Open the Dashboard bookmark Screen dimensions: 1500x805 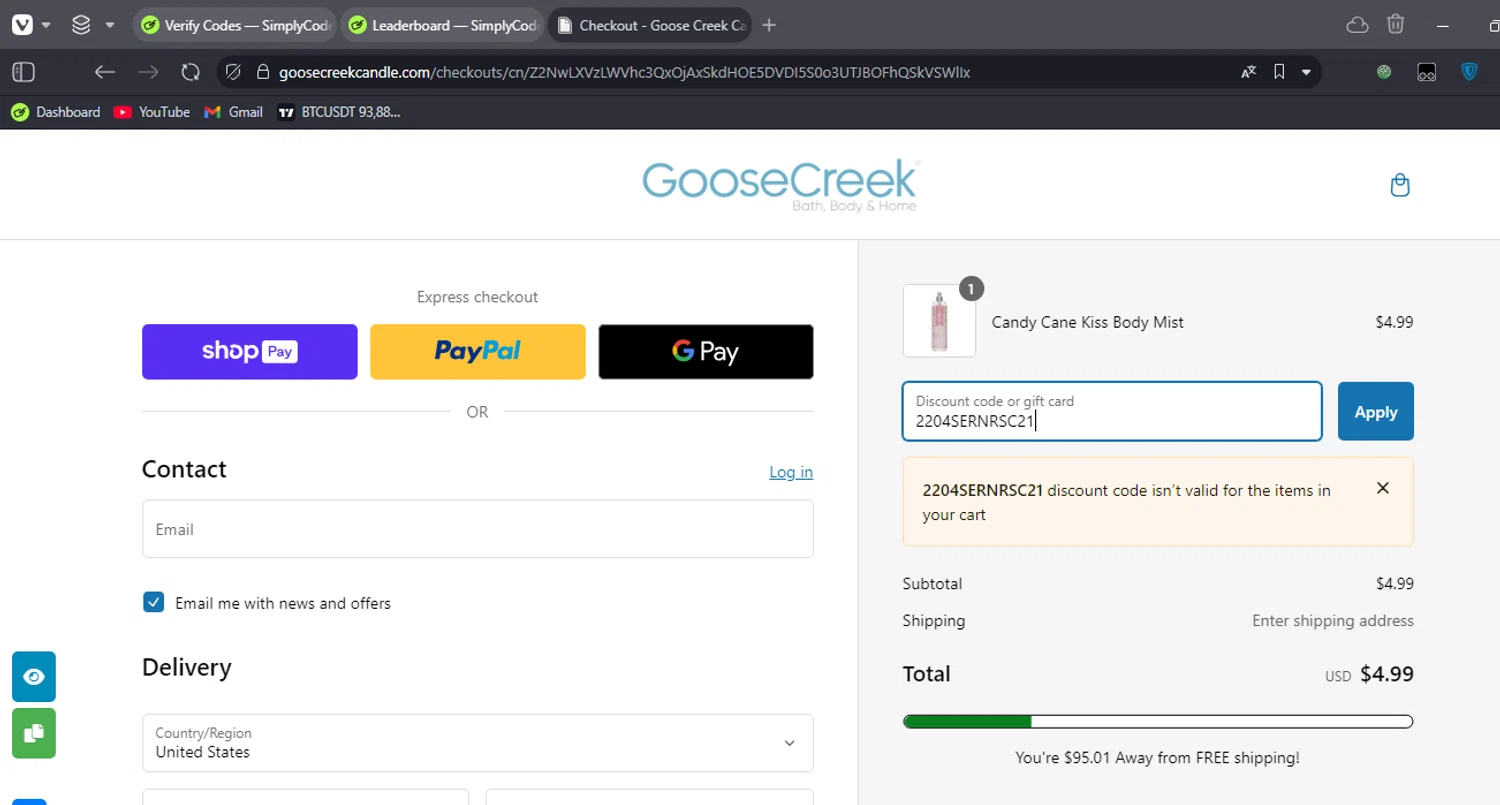[56, 112]
